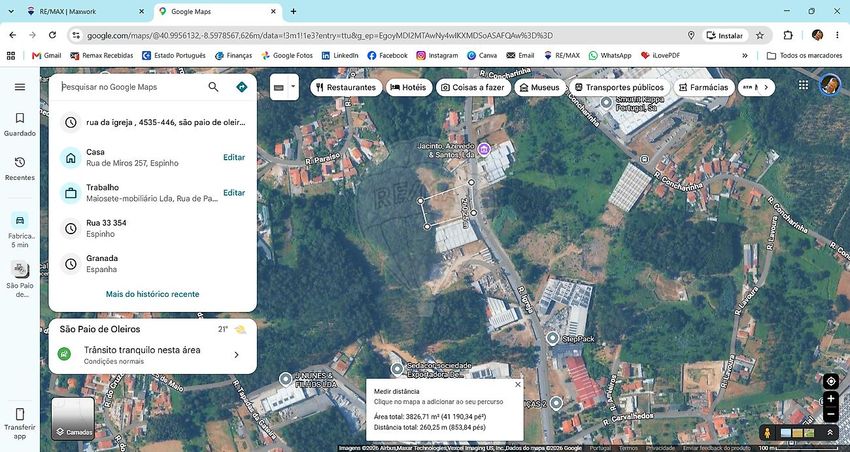Open Mais do histórico recente link

coord(152,294)
